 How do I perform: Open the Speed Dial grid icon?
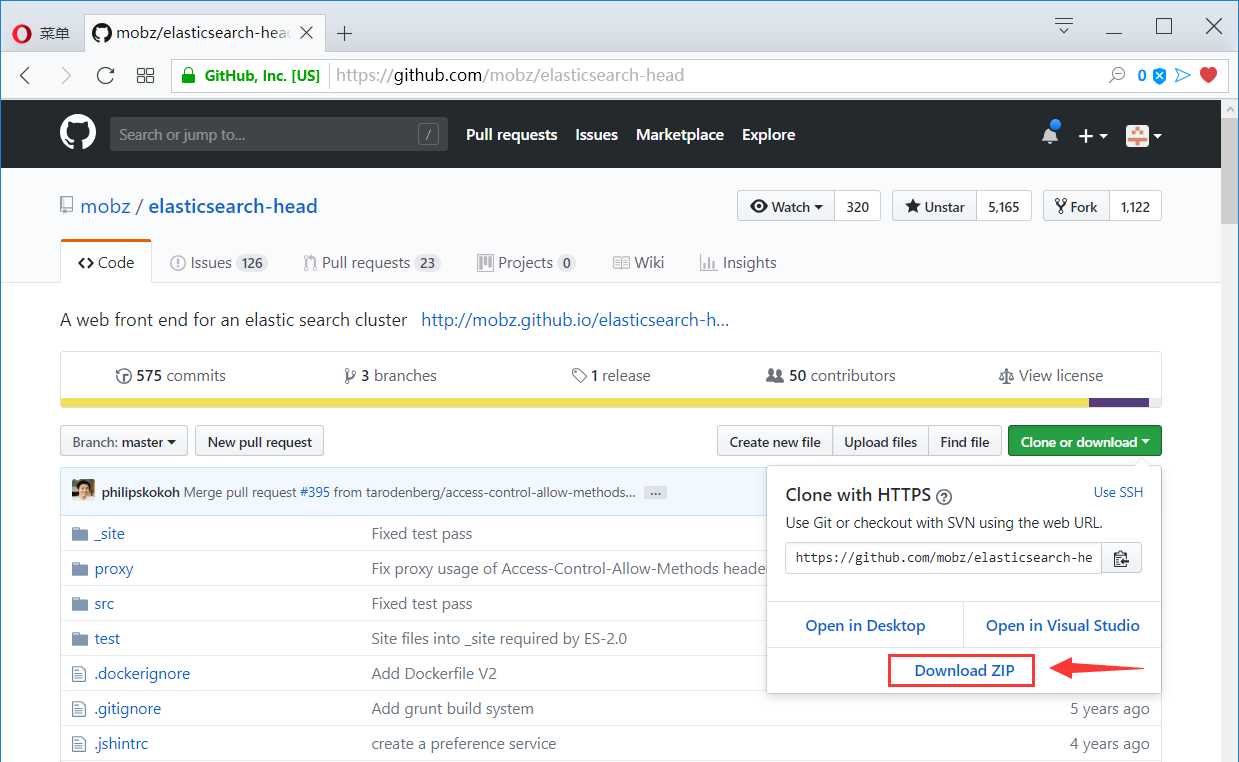(145, 75)
